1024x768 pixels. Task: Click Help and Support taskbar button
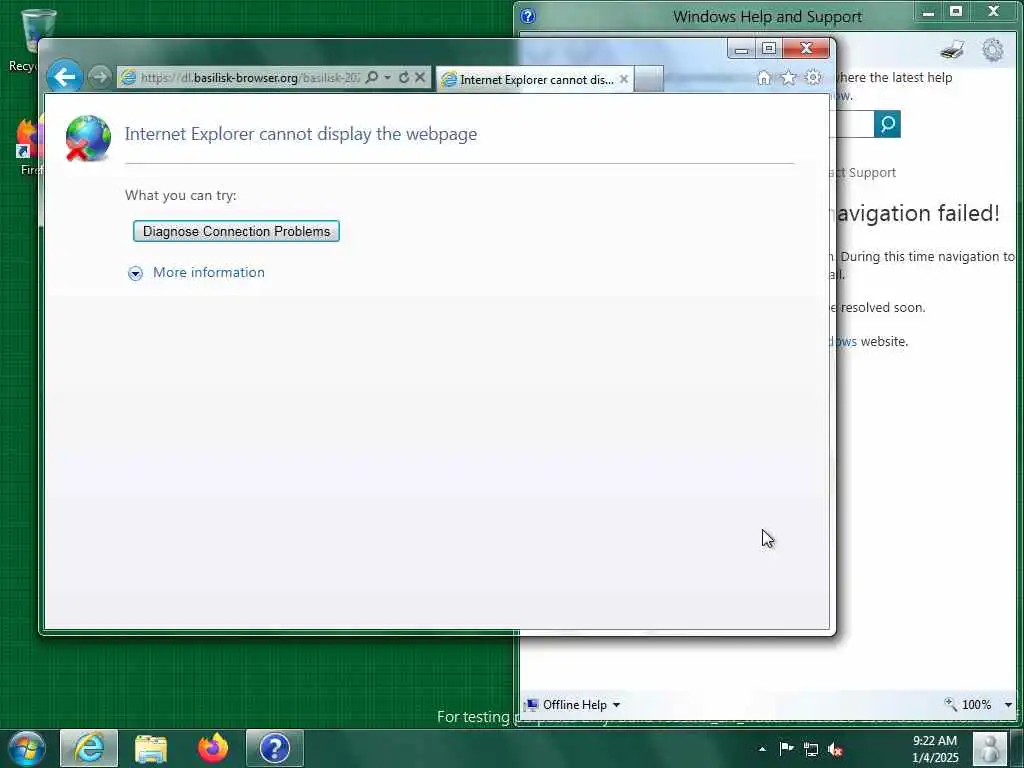click(275, 748)
